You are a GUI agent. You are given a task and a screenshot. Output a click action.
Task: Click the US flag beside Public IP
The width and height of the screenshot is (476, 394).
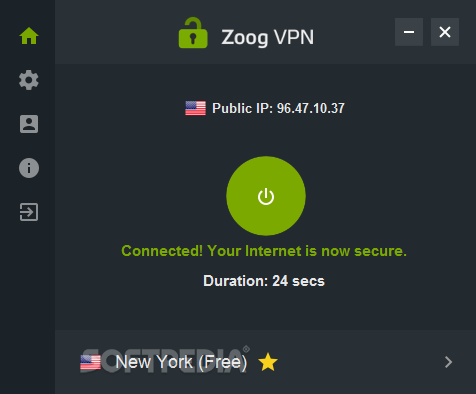(x=195, y=108)
